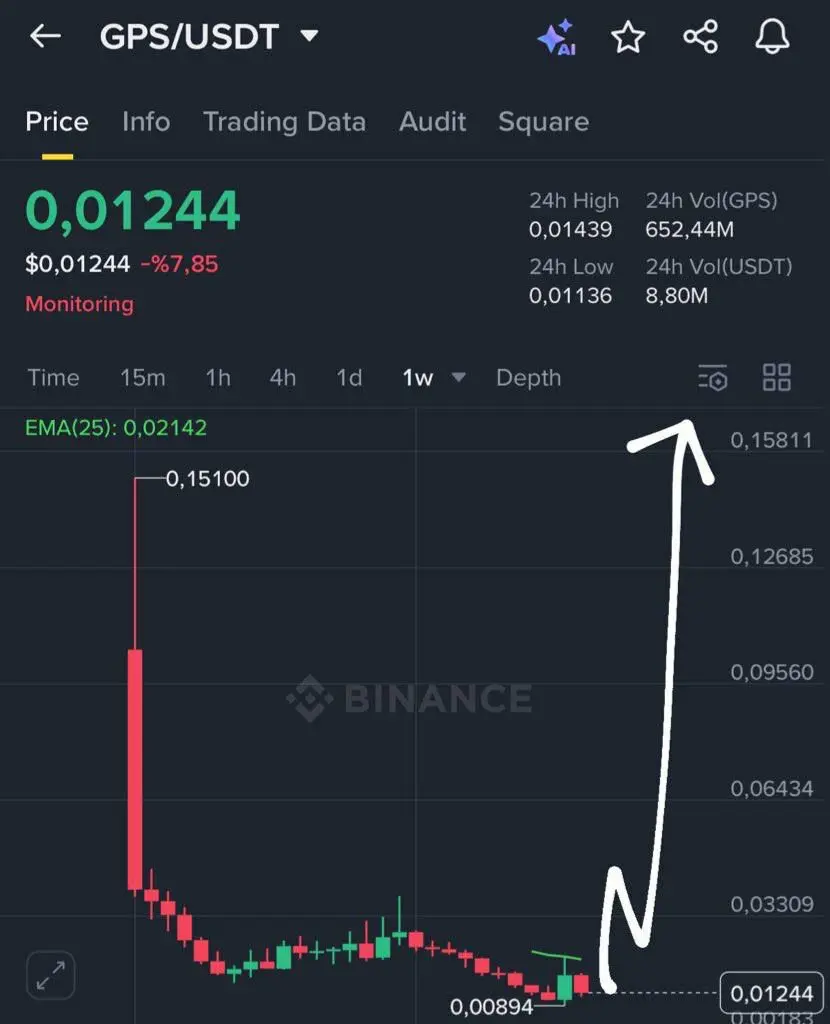This screenshot has height=1024, width=830.
Task: Go back using the arrow icon
Action: 45,36
